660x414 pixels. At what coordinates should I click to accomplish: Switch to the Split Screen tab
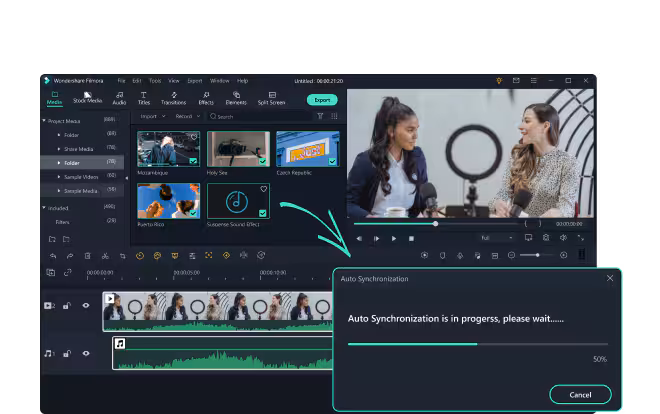coord(271,98)
